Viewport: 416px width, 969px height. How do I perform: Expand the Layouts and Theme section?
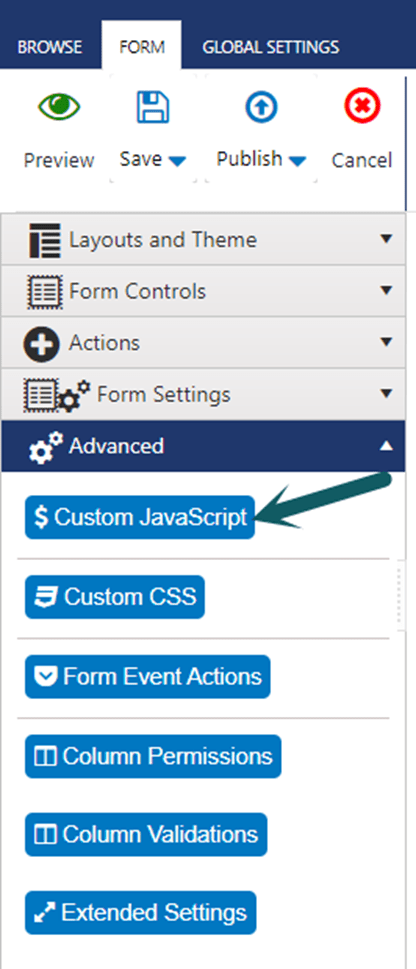[203, 240]
